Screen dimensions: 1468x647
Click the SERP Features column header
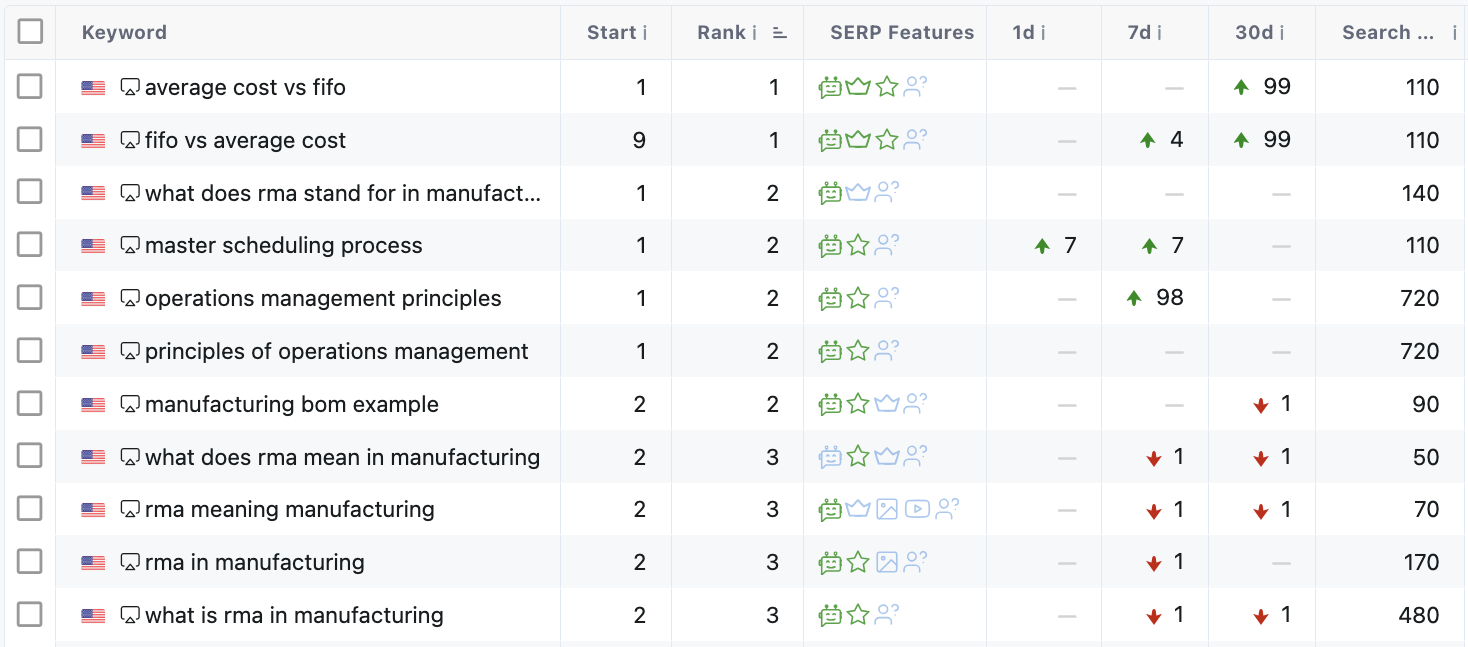[x=901, y=33]
